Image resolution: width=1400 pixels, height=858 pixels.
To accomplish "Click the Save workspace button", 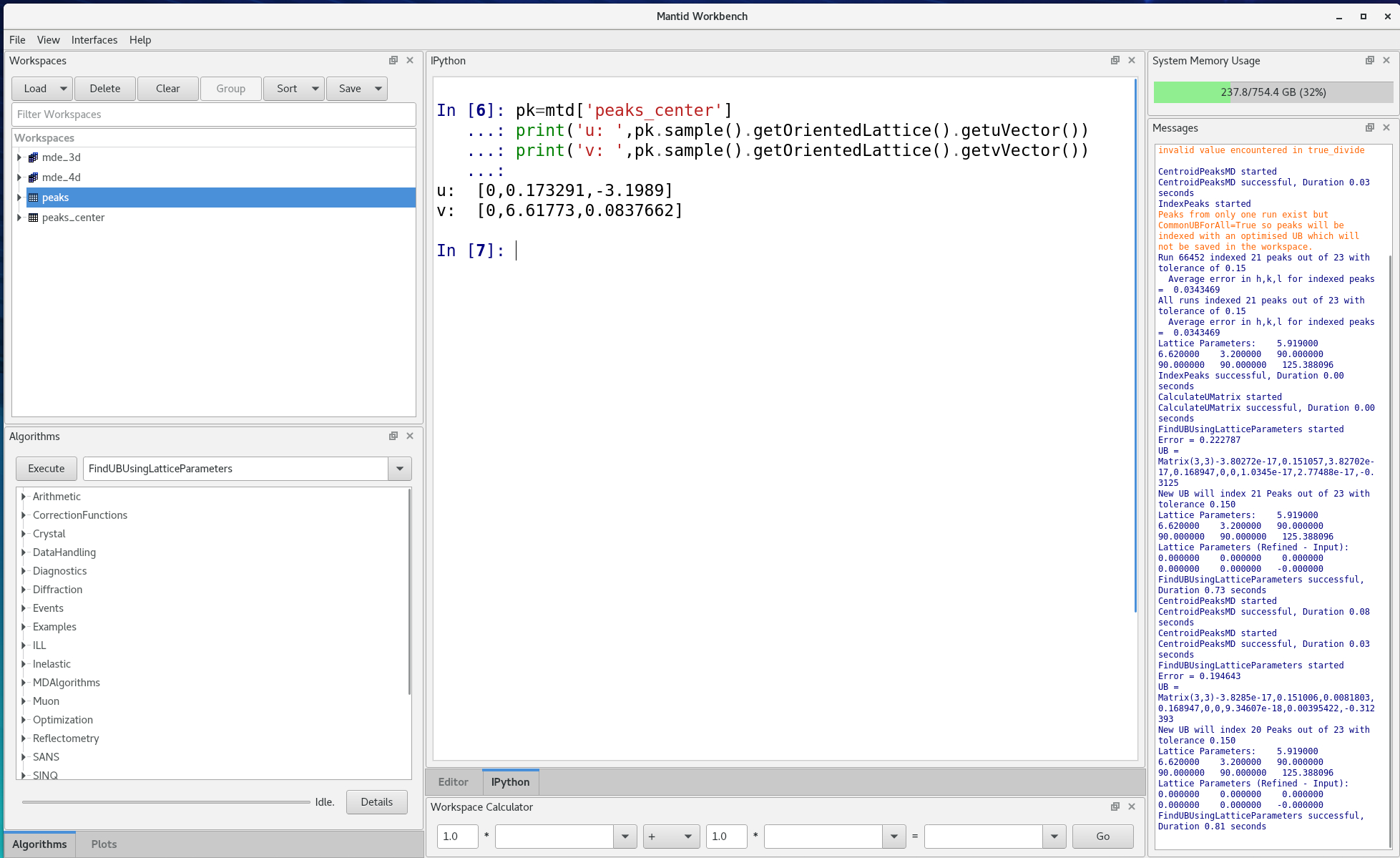I will (x=349, y=87).
